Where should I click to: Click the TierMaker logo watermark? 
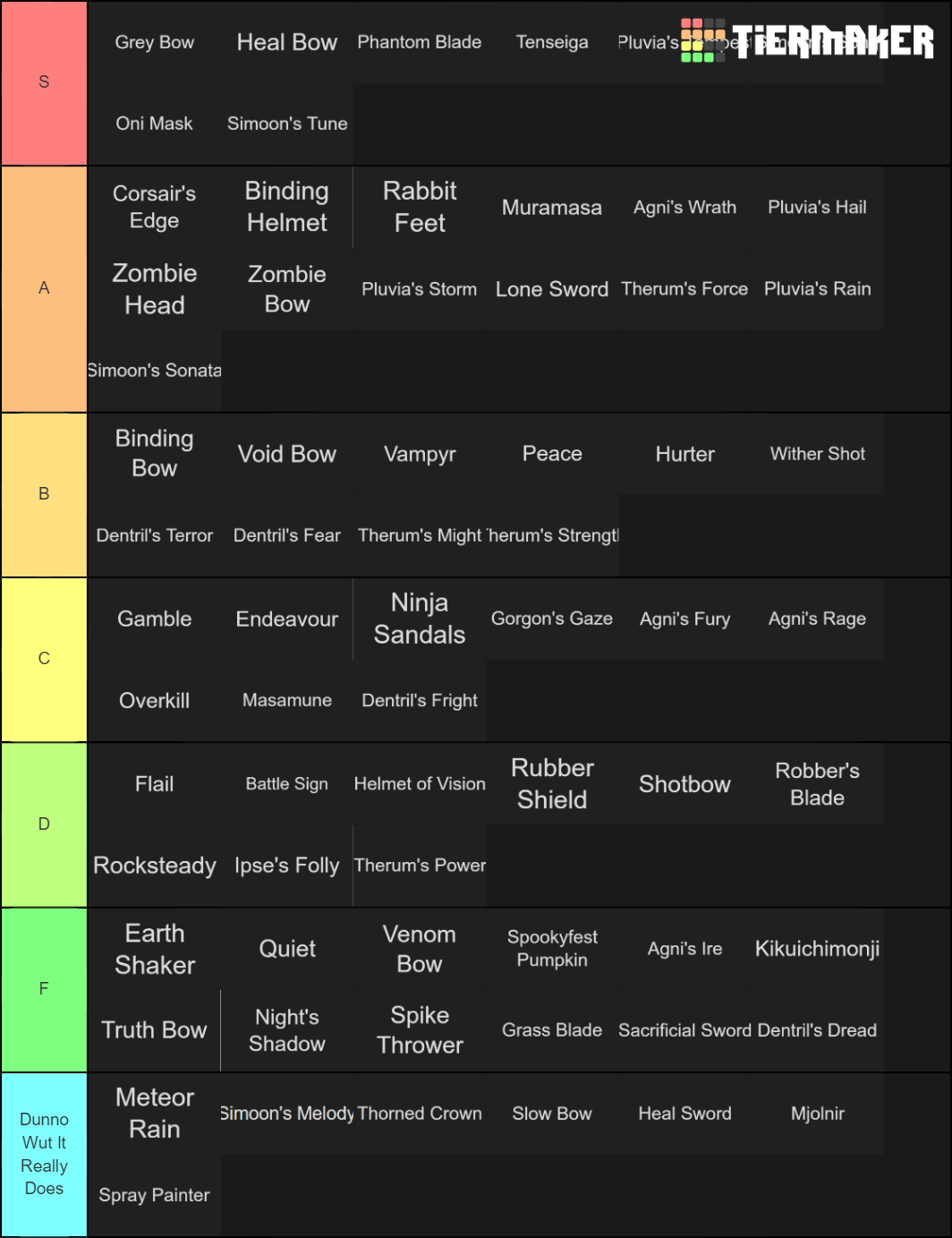pos(807,41)
